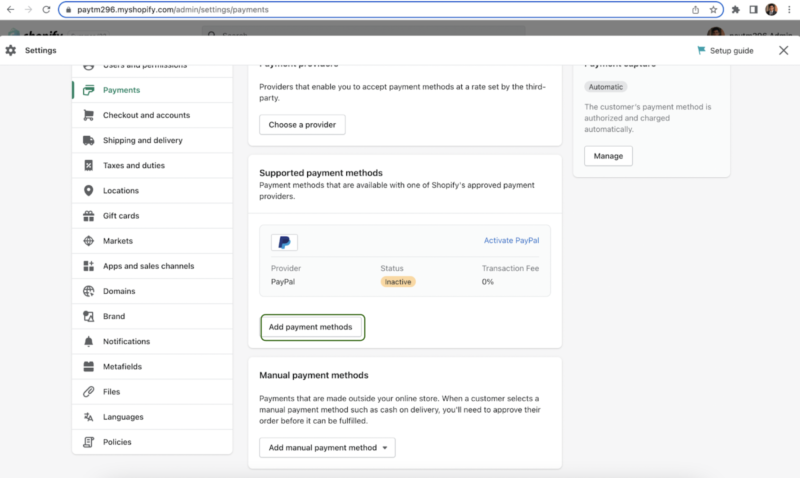Open Notifications label in sidebar
This screenshot has width=800, height=478.
click(127, 341)
